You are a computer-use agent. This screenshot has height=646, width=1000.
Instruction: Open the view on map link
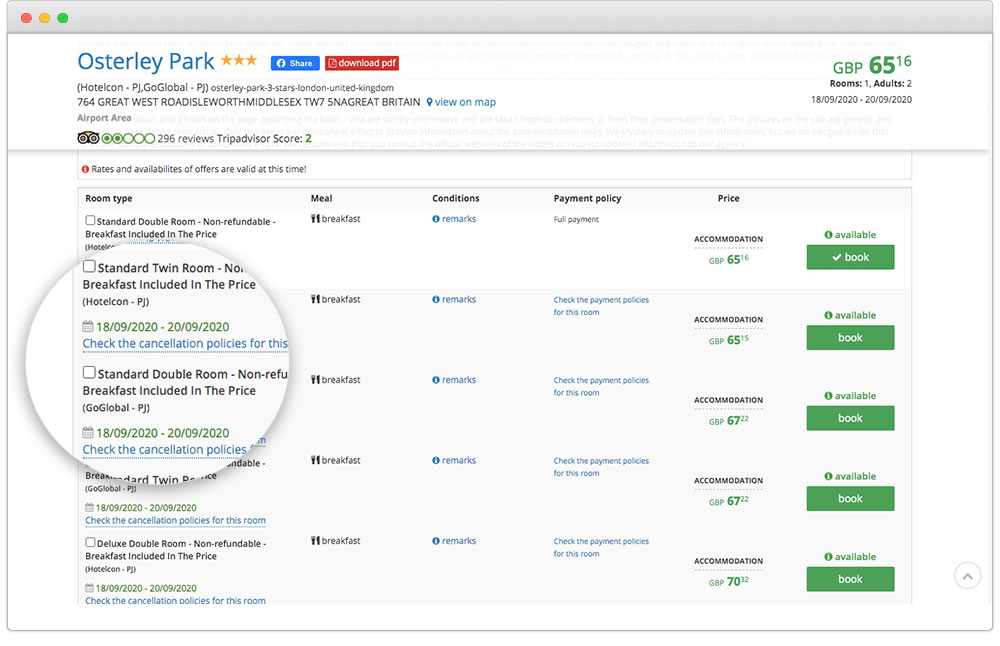pyautogui.click(x=465, y=102)
